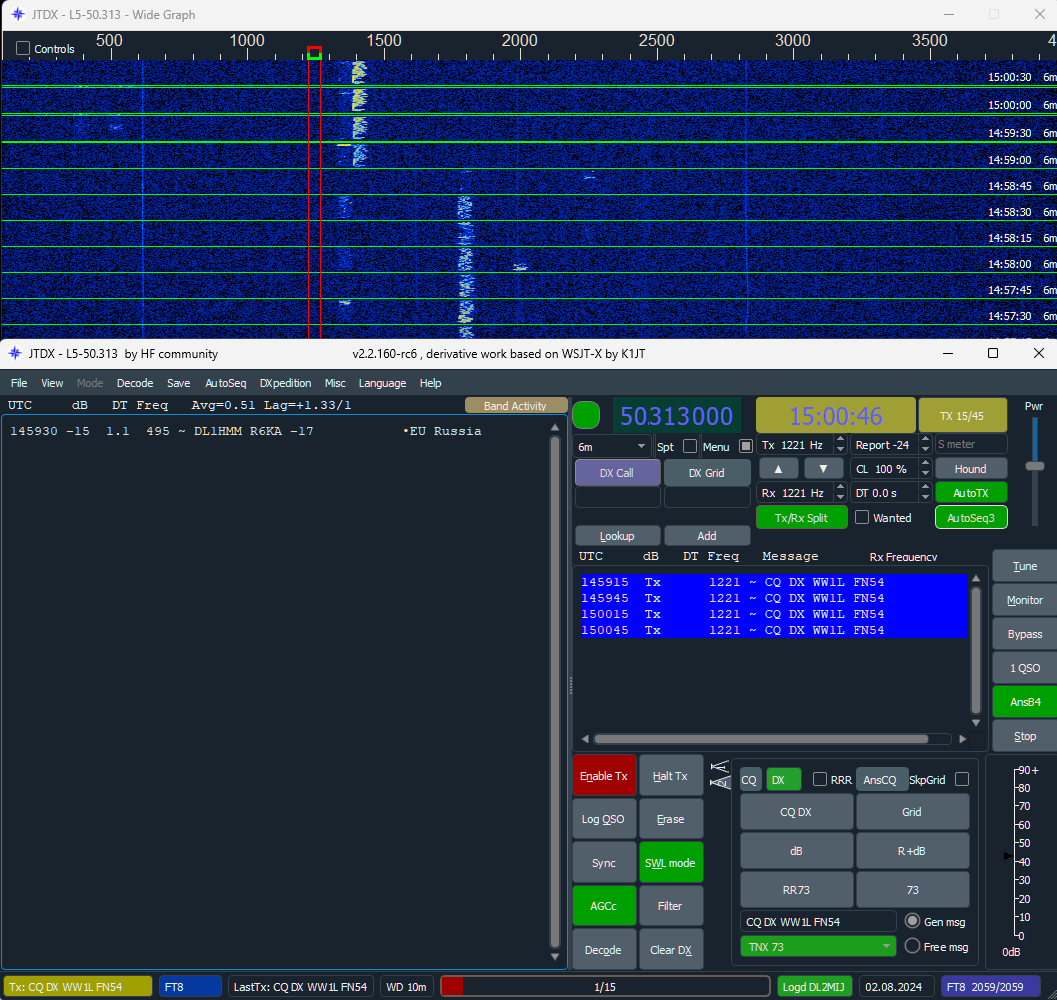Click the up arrow frequency button

click(x=779, y=469)
